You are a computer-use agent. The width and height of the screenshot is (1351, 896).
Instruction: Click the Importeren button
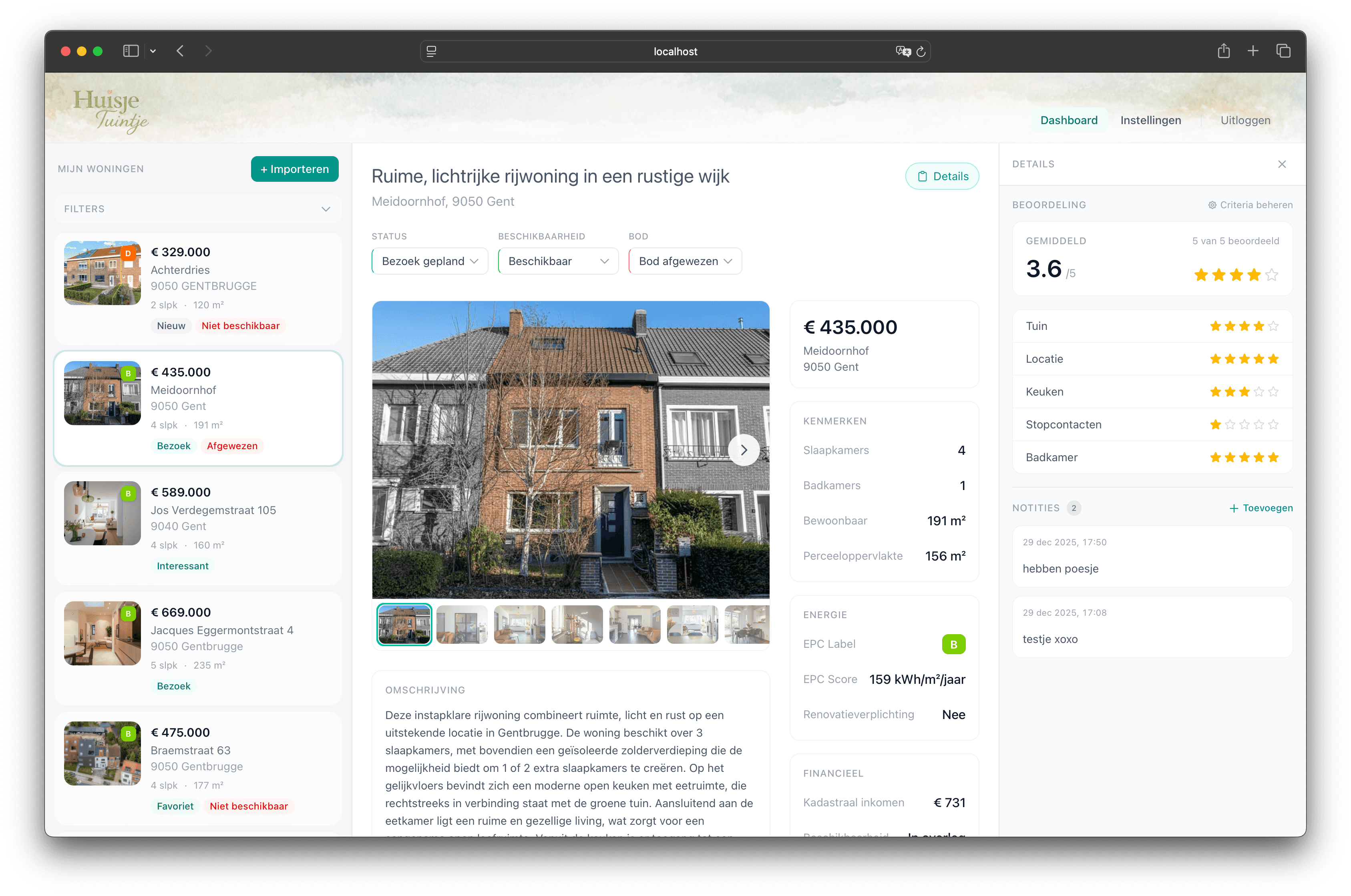[294, 169]
